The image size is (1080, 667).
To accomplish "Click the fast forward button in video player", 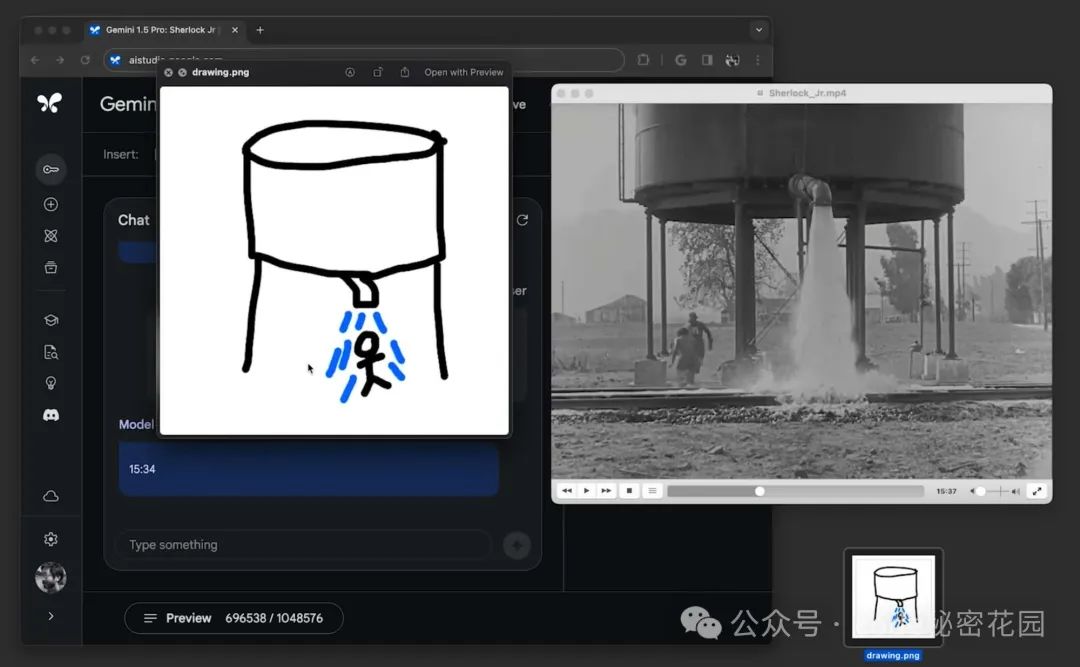I will coord(606,491).
